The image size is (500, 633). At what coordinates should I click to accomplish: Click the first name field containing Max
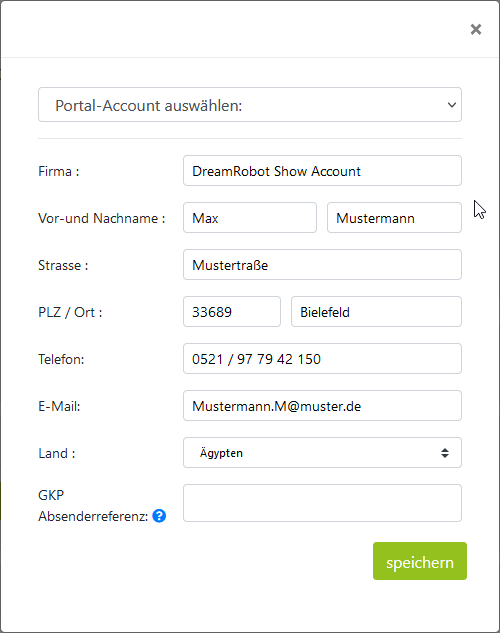250,218
